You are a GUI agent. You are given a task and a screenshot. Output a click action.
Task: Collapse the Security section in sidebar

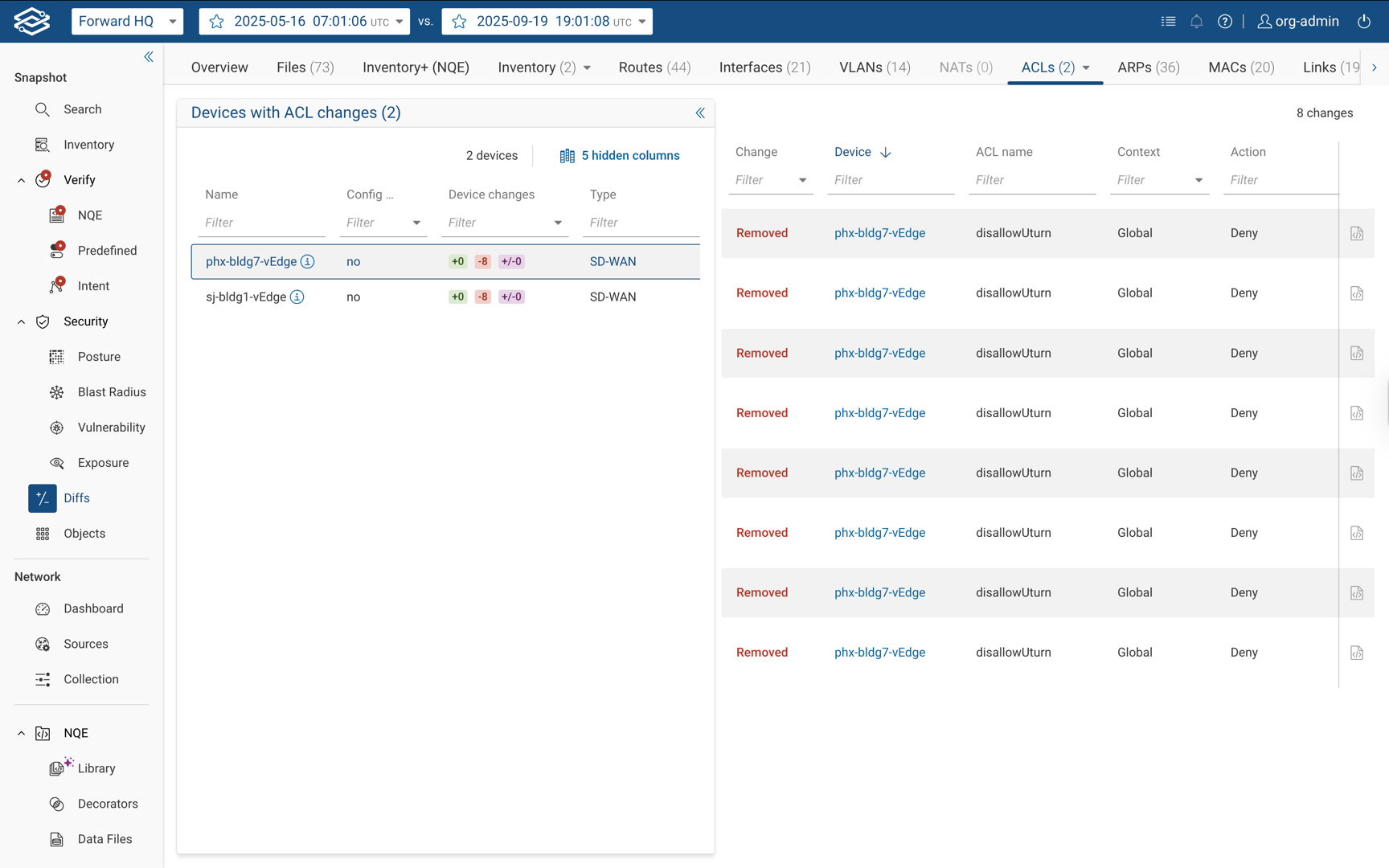(22, 321)
